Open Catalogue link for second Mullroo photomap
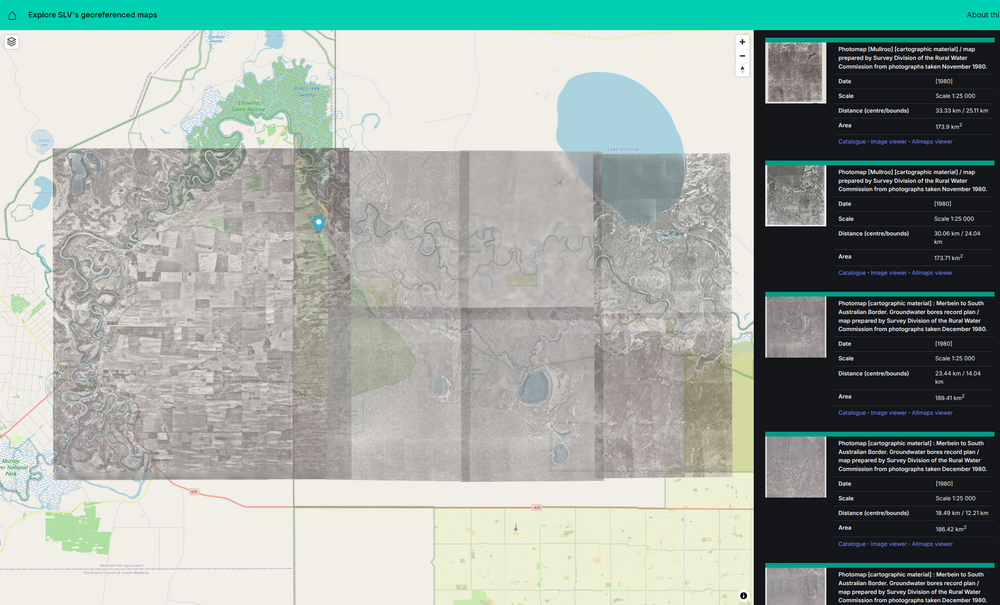 click(x=852, y=272)
